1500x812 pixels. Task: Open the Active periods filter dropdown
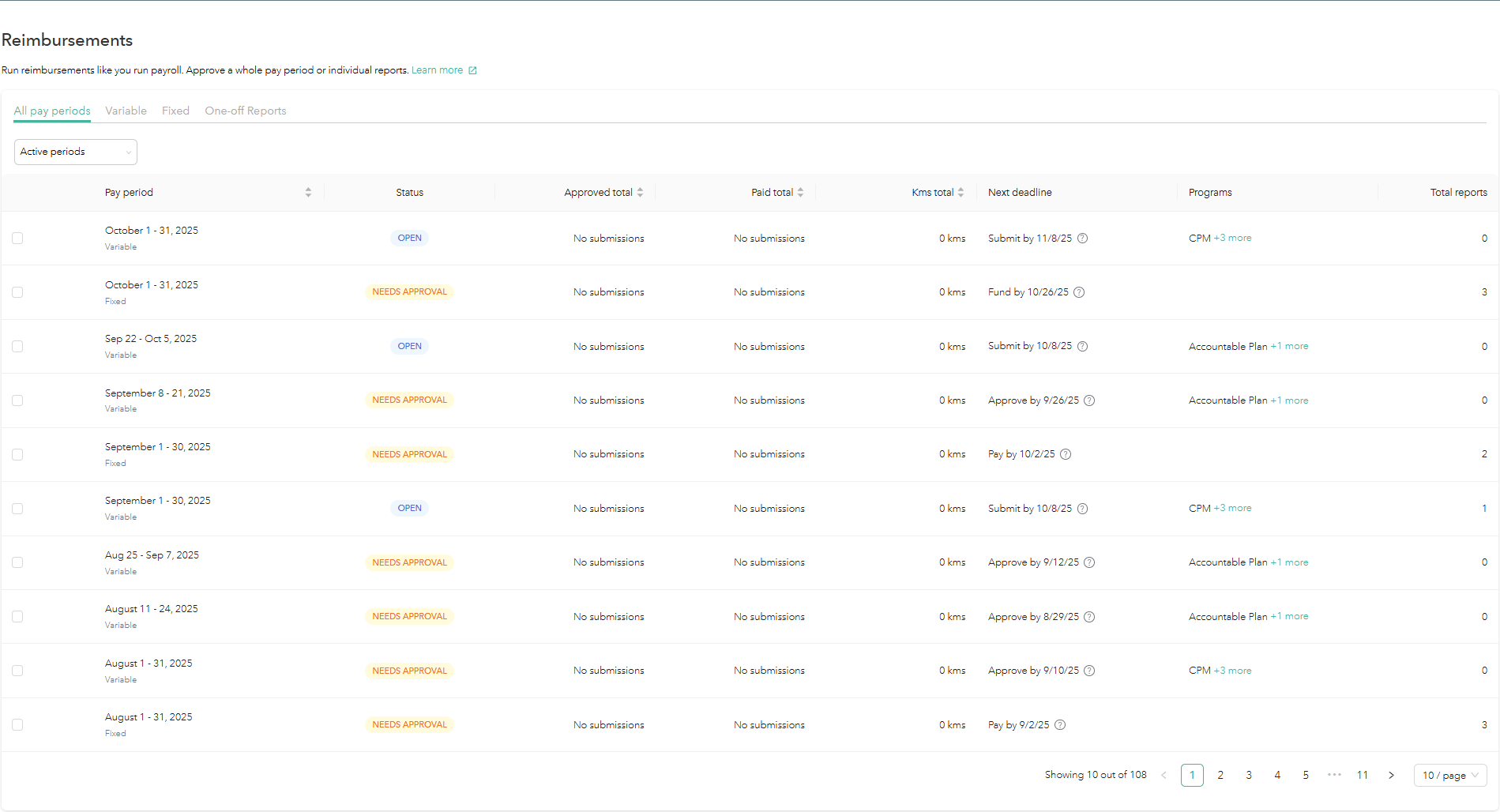click(76, 152)
